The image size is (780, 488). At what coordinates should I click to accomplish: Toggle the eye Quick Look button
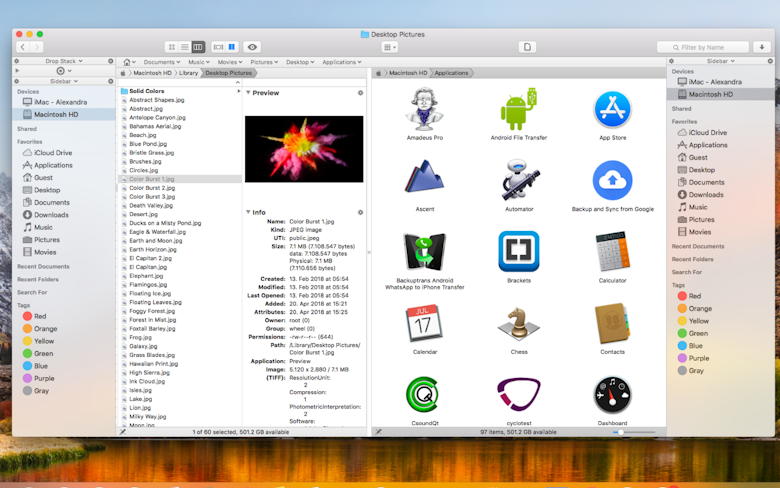pyautogui.click(x=252, y=47)
